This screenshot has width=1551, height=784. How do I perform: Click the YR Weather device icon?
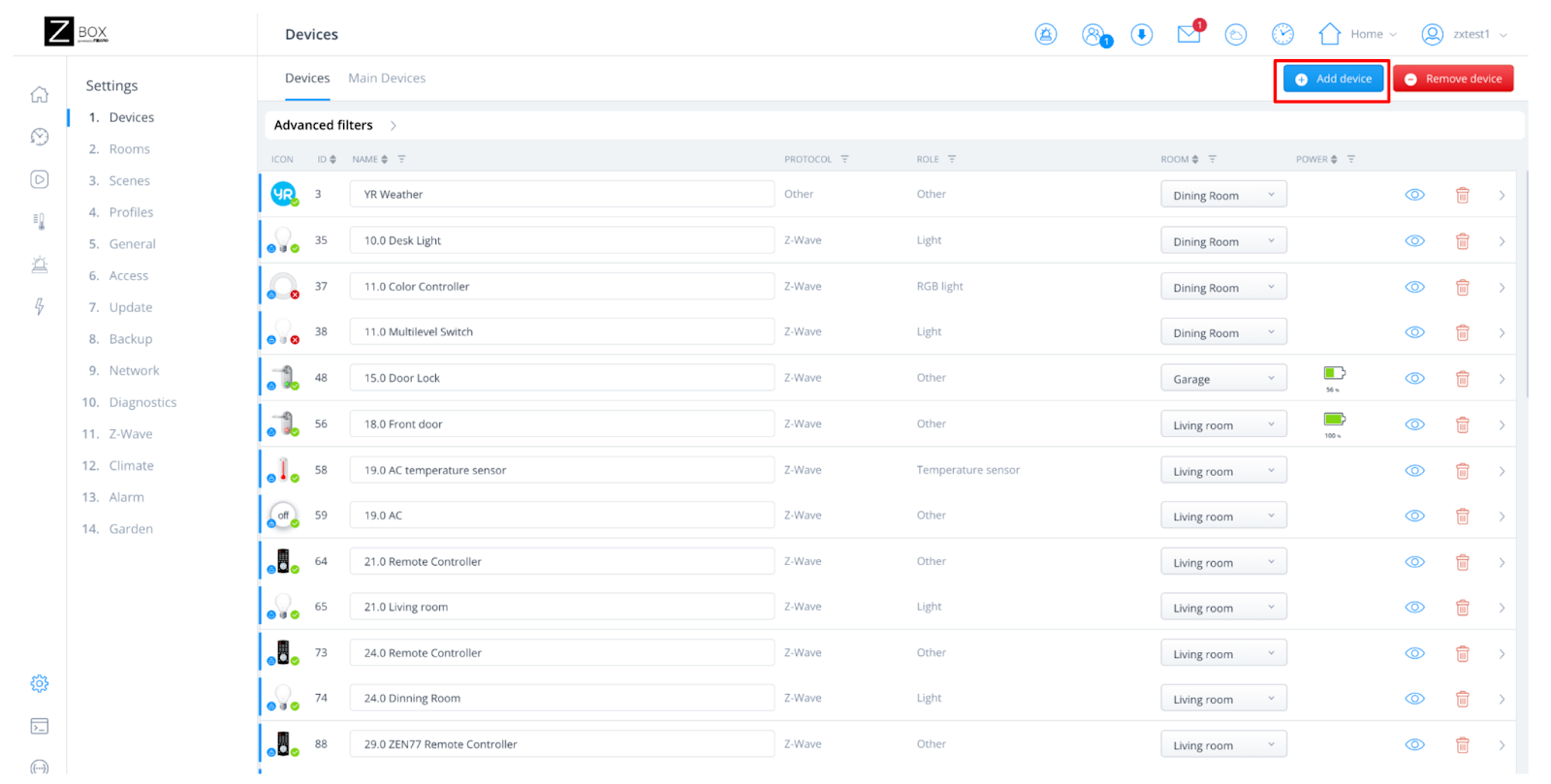[283, 194]
